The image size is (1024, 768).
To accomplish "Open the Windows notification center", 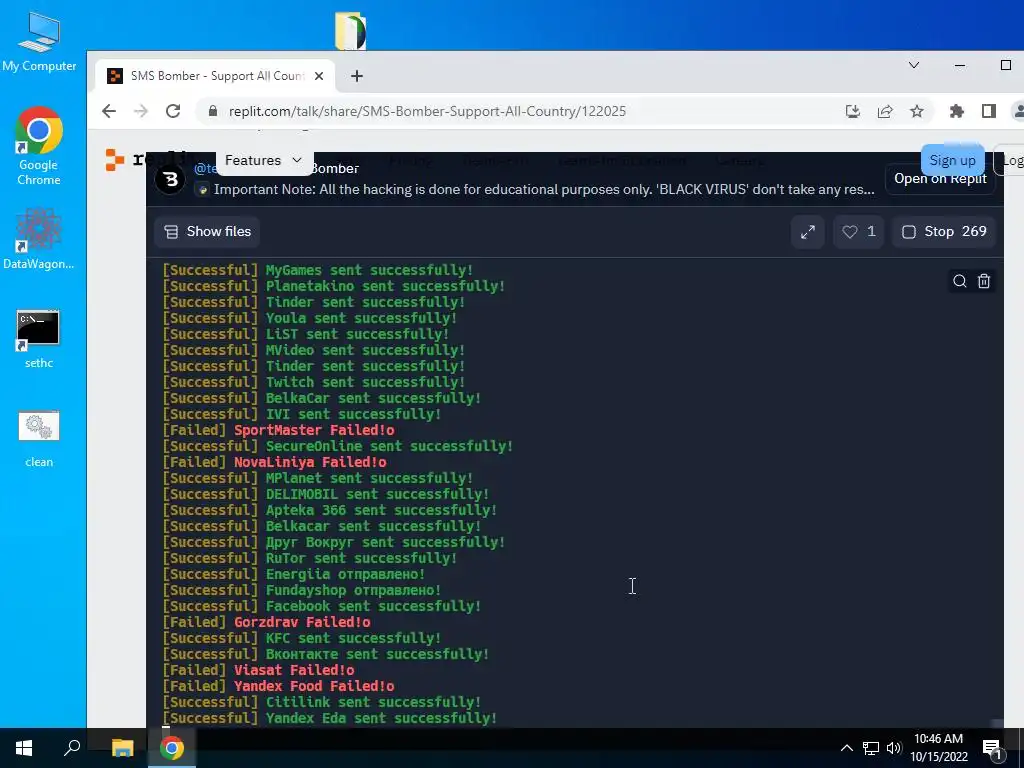I will coord(992,748).
